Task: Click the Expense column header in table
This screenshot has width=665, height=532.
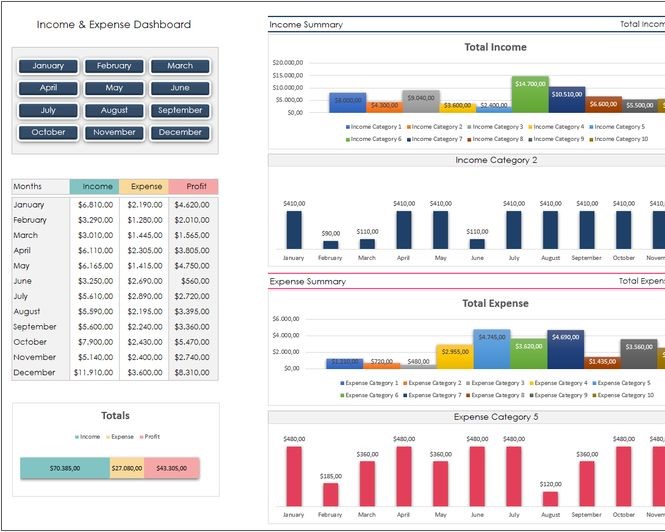Action: click(x=144, y=187)
